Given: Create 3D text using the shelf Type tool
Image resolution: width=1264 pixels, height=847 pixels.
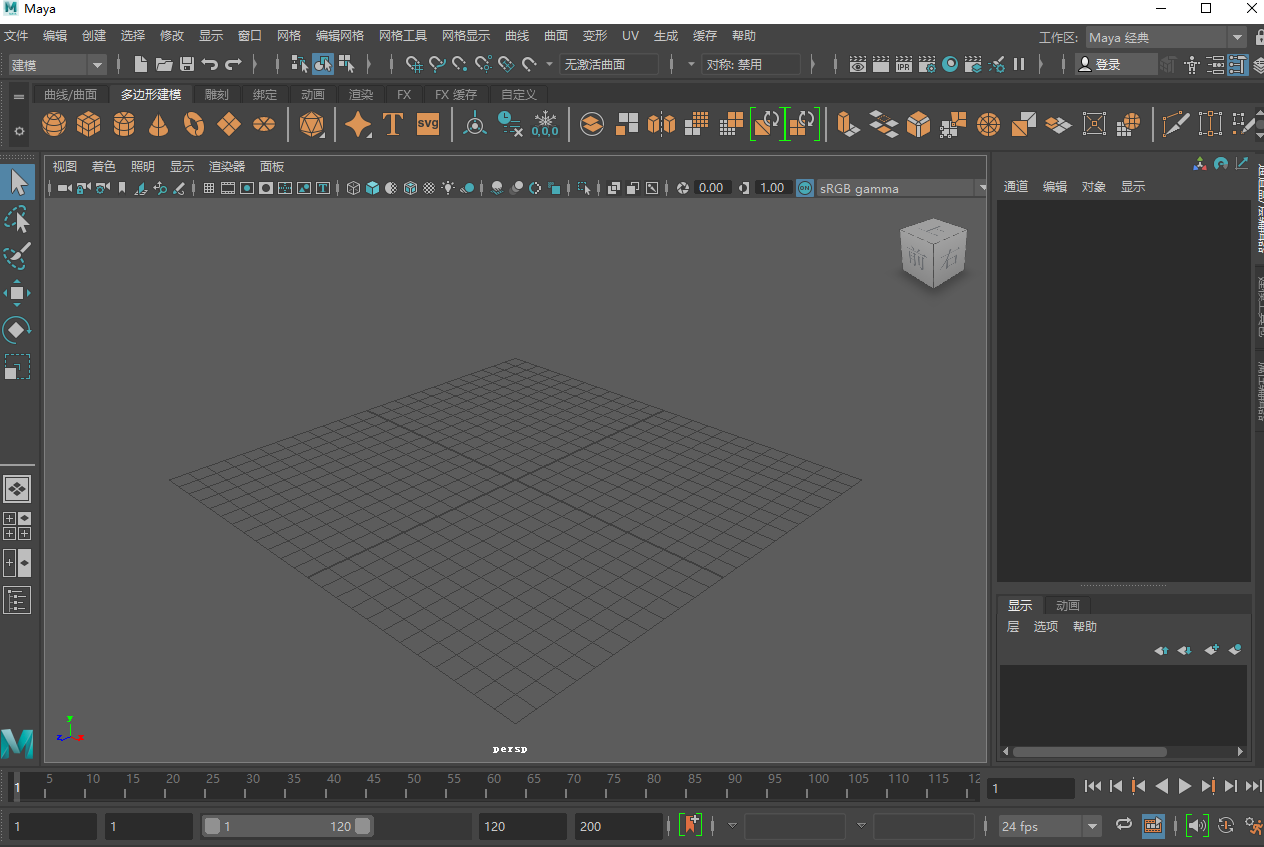Looking at the screenshot, I should point(392,124).
